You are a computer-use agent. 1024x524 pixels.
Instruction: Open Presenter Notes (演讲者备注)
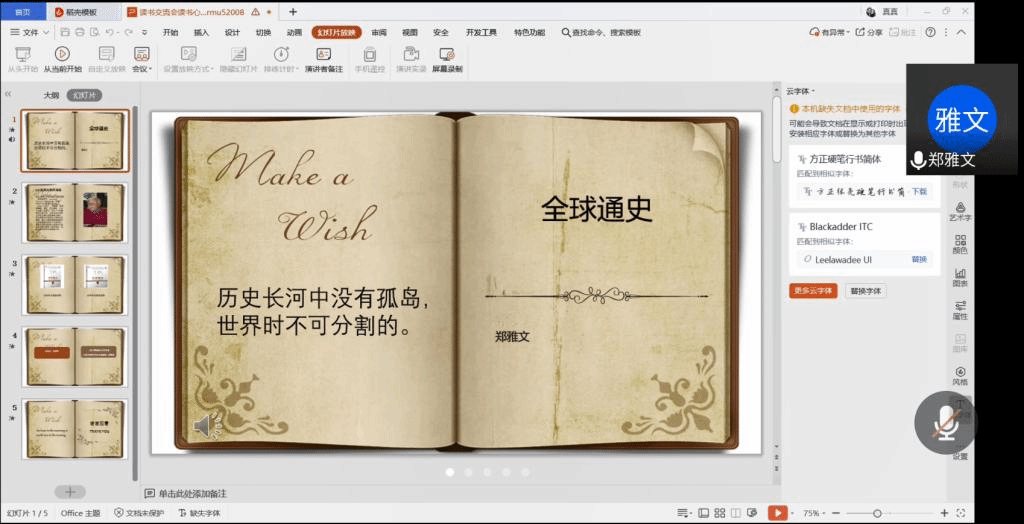(x=323, y=59)
